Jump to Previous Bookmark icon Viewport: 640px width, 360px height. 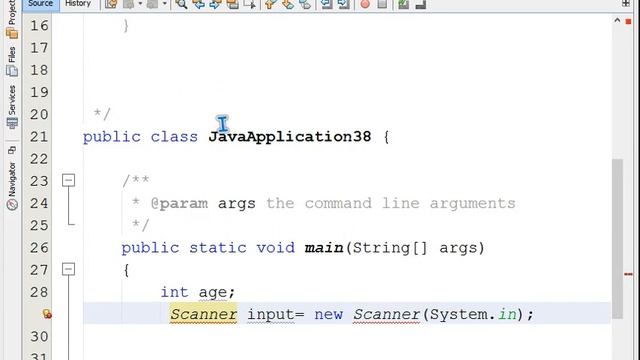pyautogui.click(x=270, y=4)
